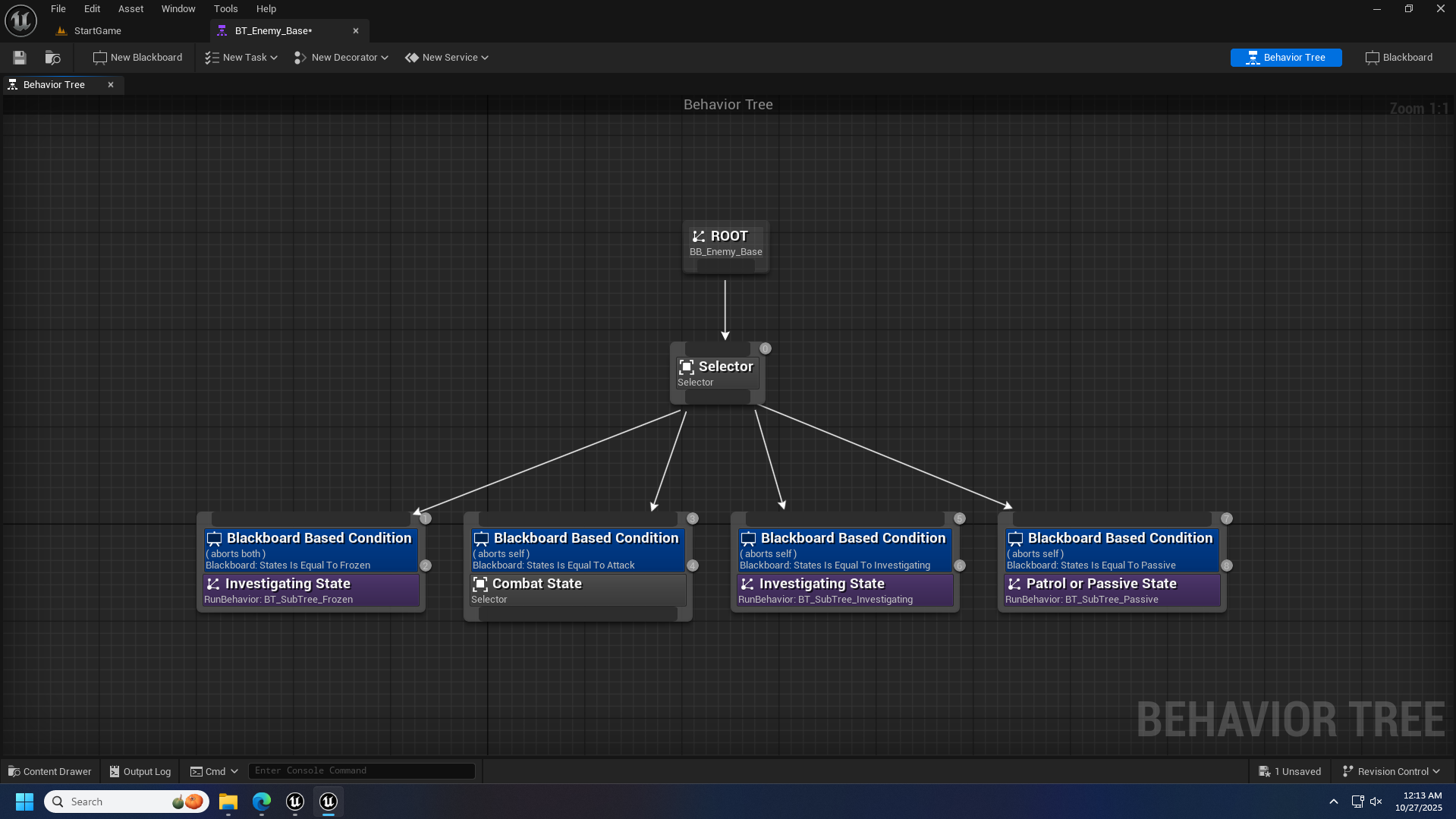The width and height of the screenshot is (1456, 819).
Task: Browse to asset in Content Browser
Action: [x=52, y=58]
